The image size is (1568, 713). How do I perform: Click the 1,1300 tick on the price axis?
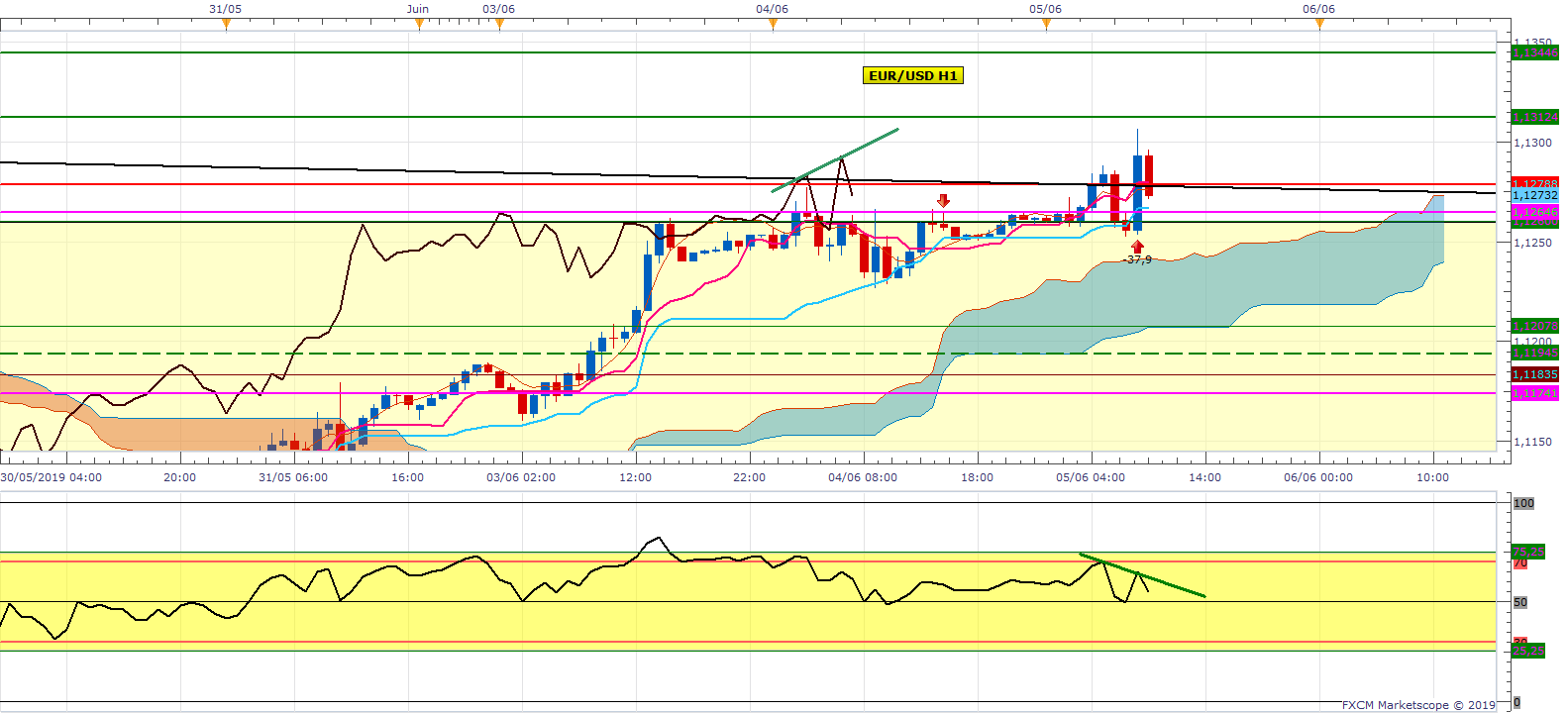tap(1532, 143)
